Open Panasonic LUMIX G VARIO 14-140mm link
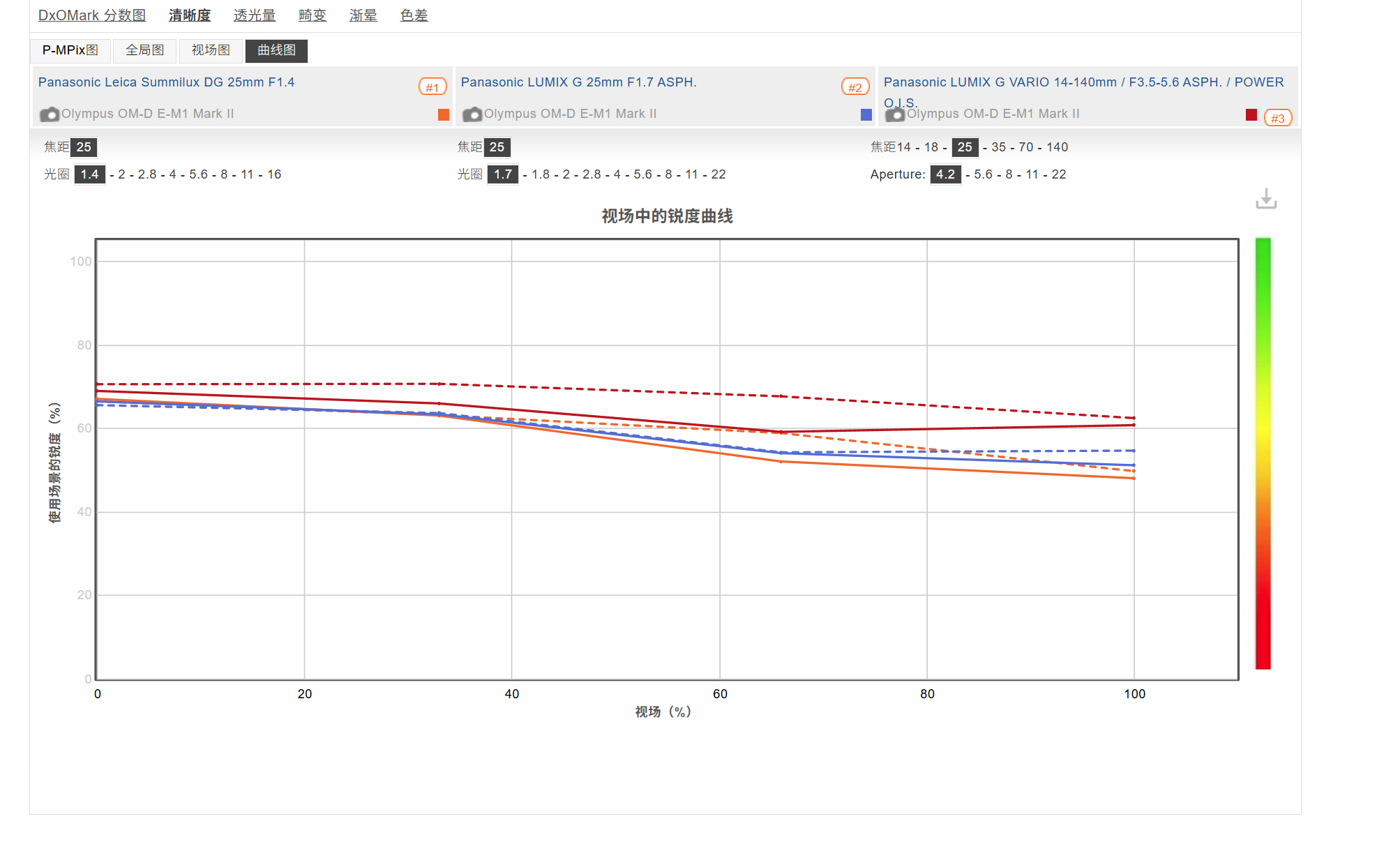This screenshot has width=1400, height=865. 1083,92
